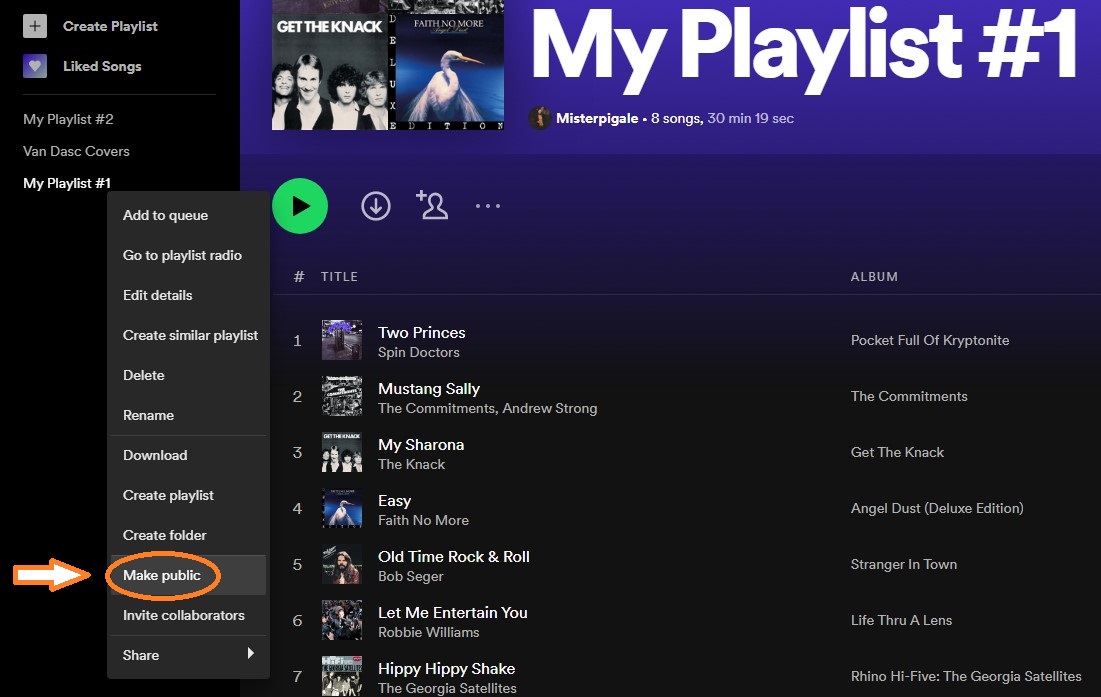Open the ellipsis more options icon
The width and height of the screenshot is (1101, 697).
pyautogui.click(x=488, y=207)
